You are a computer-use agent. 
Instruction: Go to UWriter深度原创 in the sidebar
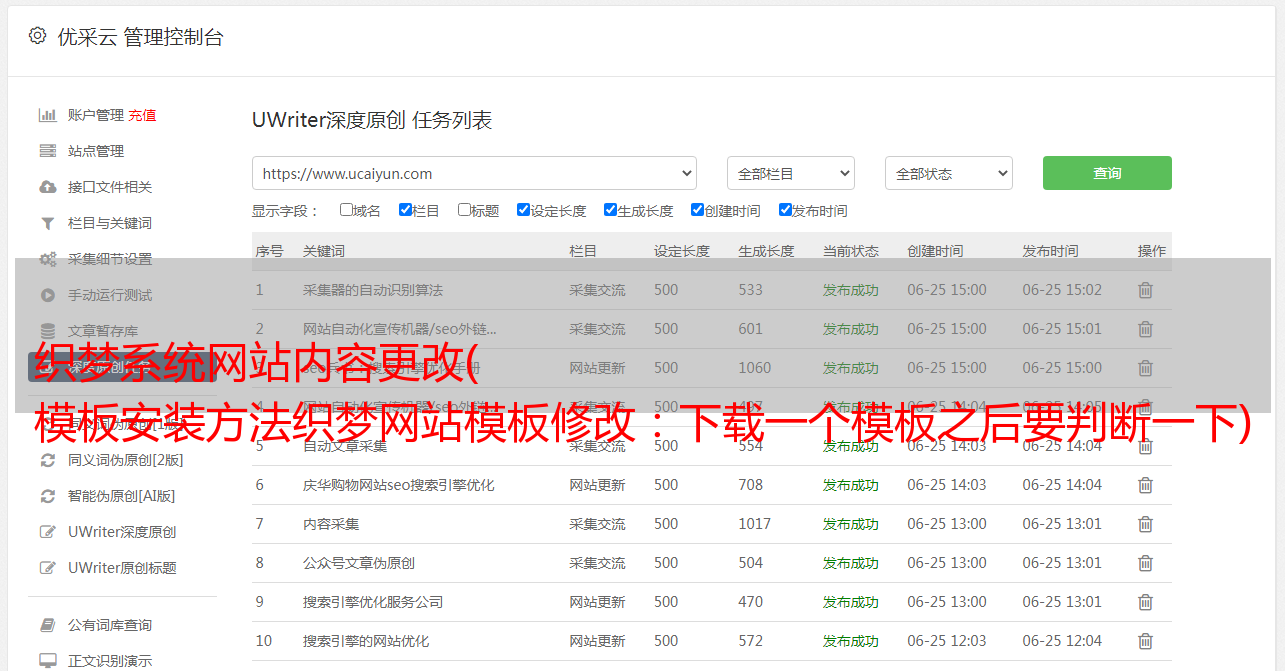[x=122, y=532]
